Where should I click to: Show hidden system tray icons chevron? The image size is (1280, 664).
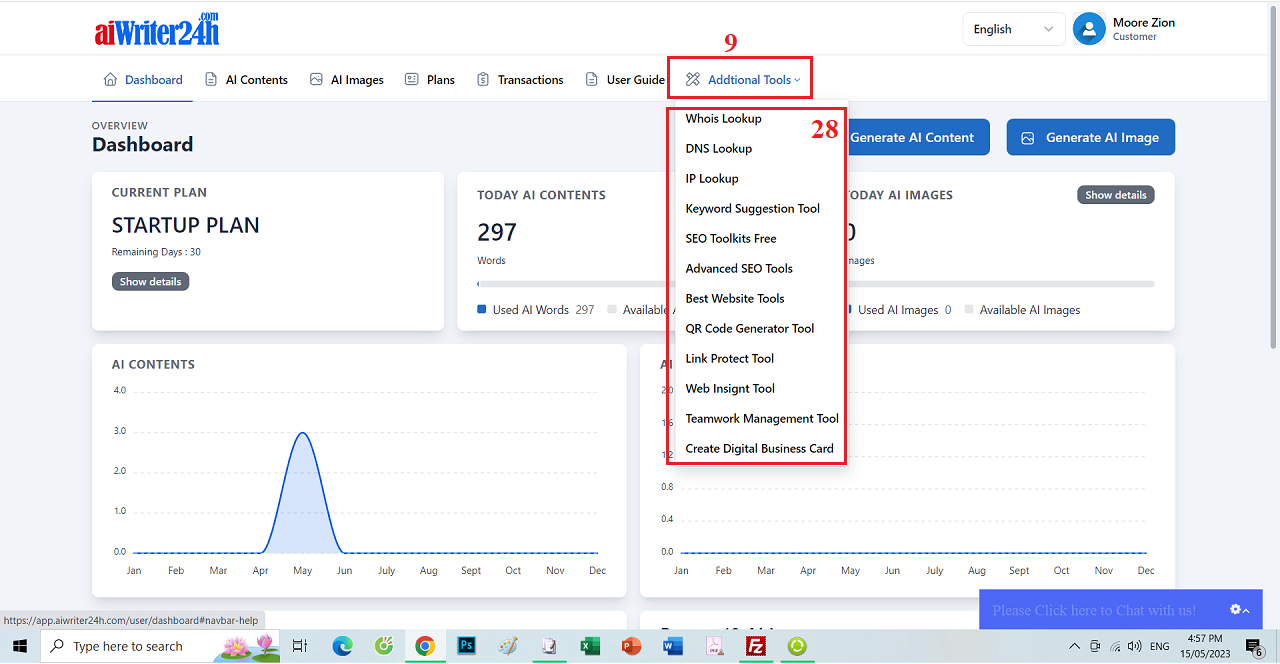[1075, 647]
